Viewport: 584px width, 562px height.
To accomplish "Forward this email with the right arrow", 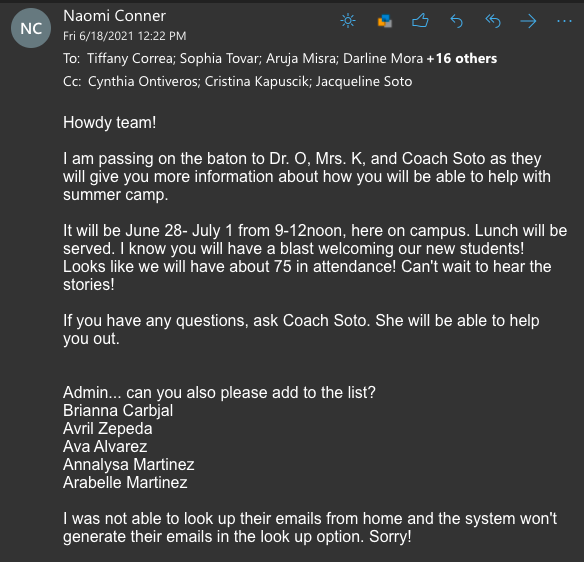I will click(x=529, y=21).
